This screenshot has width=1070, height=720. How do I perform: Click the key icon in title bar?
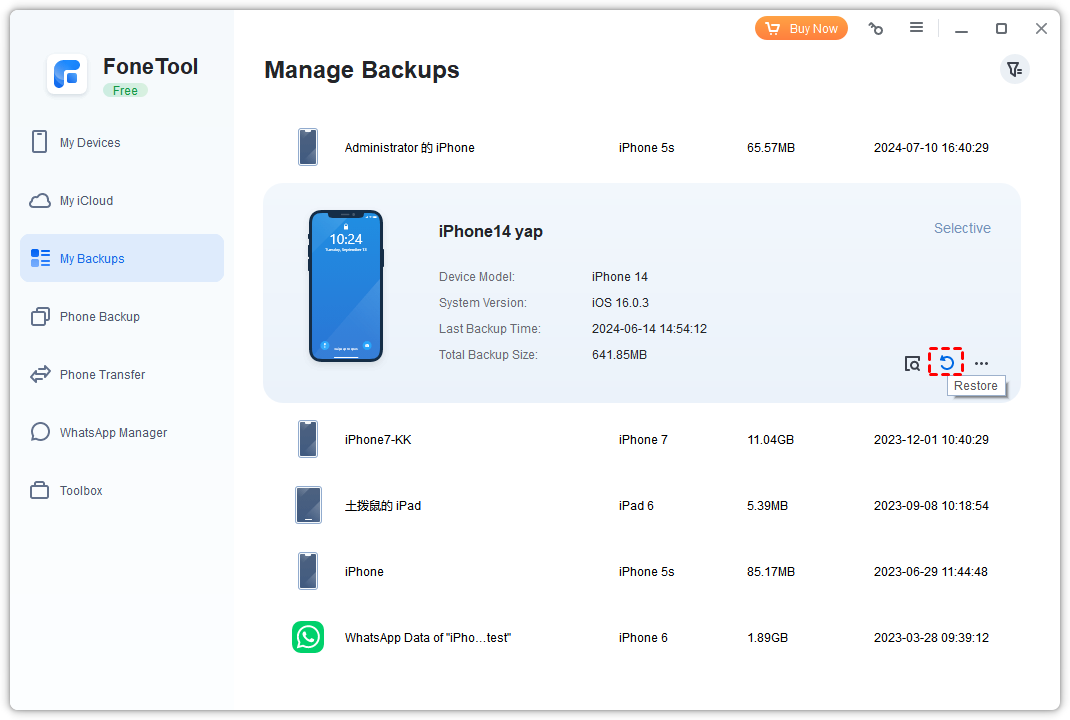876,29
